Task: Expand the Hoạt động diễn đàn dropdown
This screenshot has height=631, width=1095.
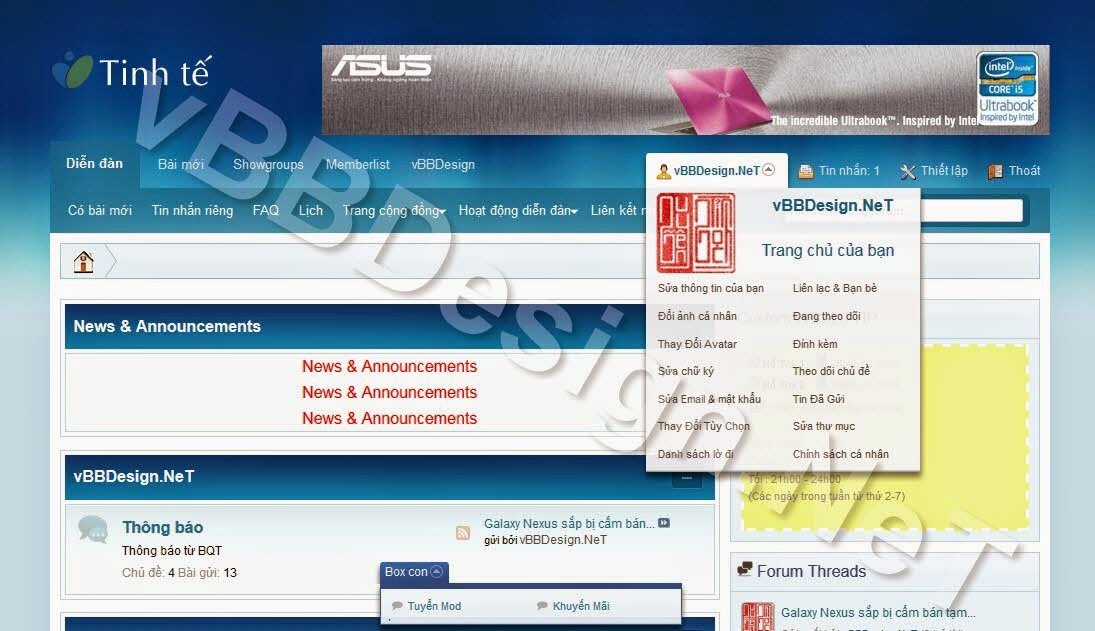Action: pos(574,212)
